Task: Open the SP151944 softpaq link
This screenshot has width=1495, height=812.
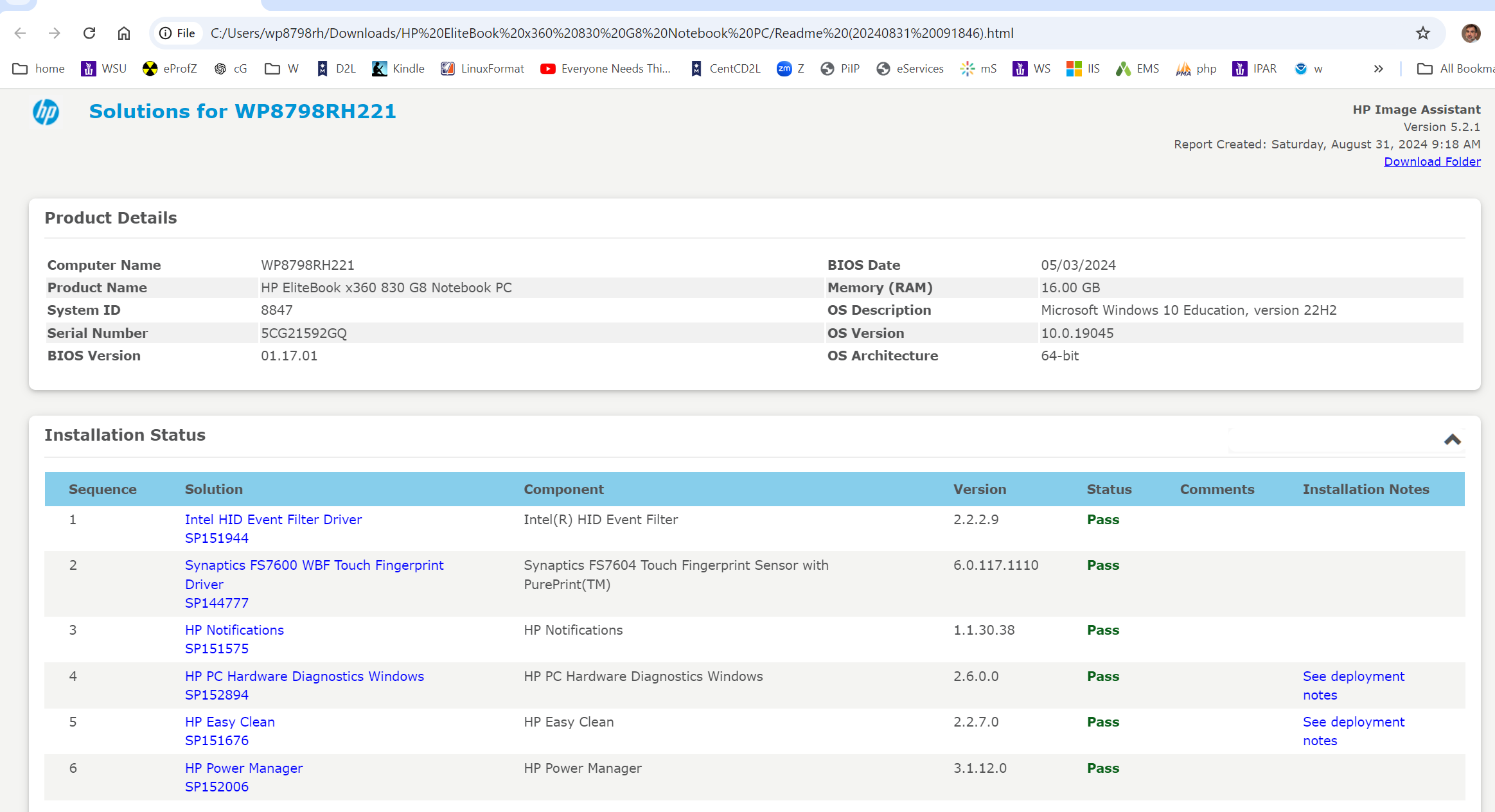Action: [217, 538]
